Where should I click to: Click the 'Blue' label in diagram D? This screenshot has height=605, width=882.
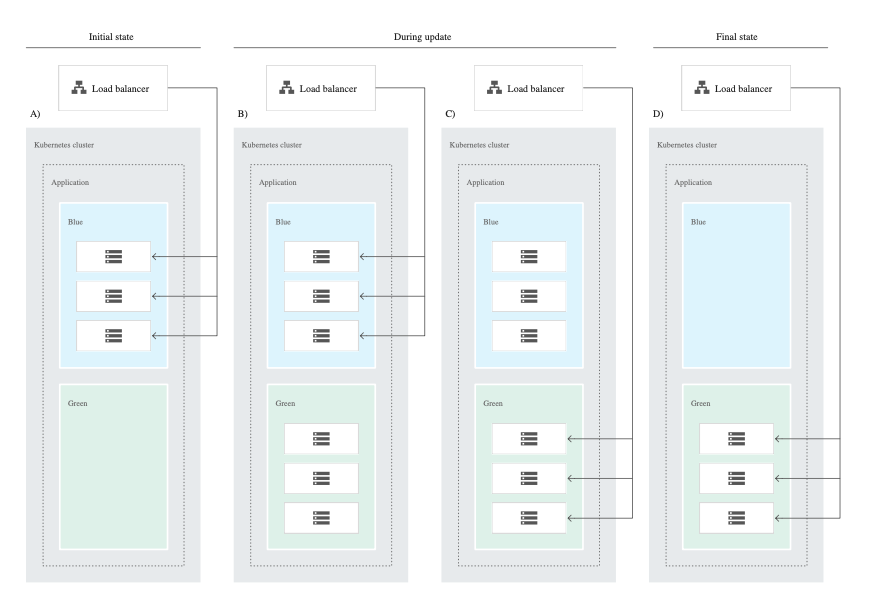[x=698, y=222]
